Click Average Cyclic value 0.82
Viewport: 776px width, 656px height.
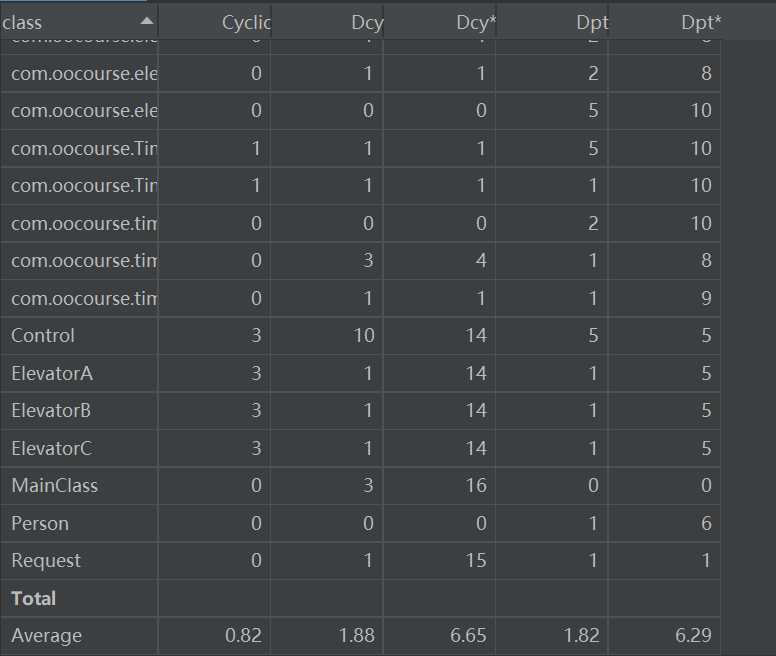pyautogui.click(x=243, y=635)
